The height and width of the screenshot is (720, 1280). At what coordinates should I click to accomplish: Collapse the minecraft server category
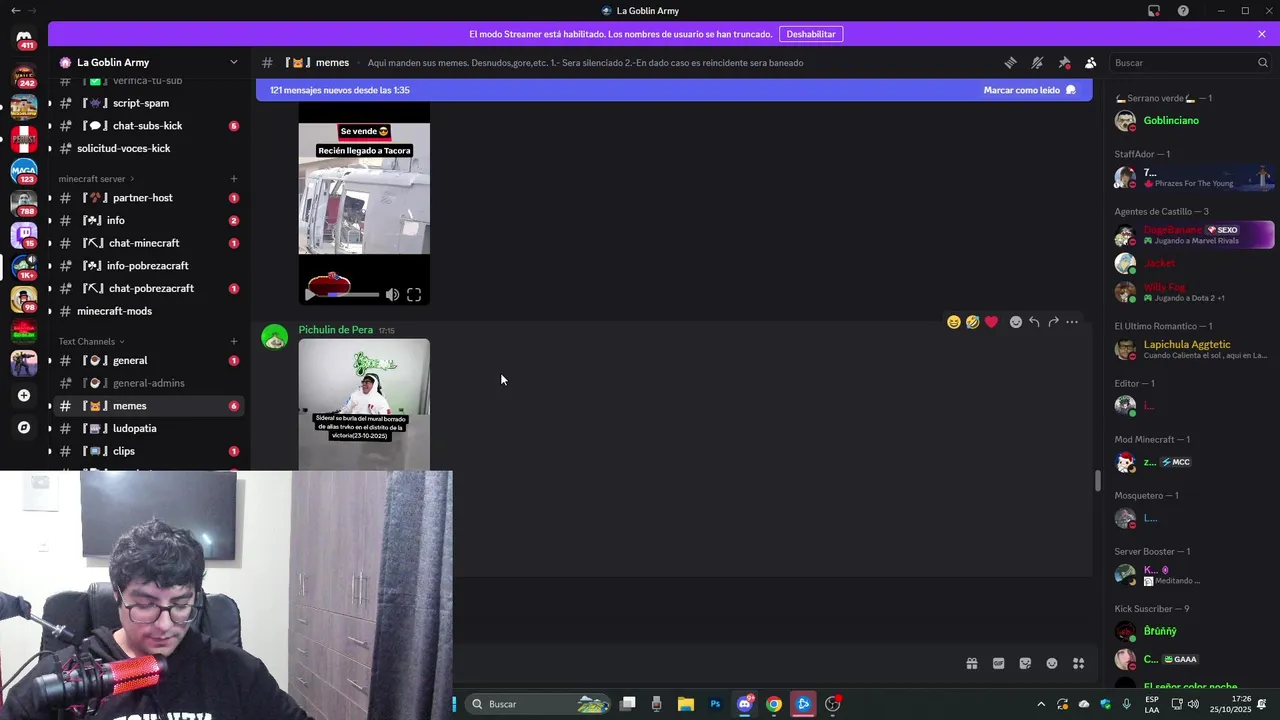(x=96, y=178)
